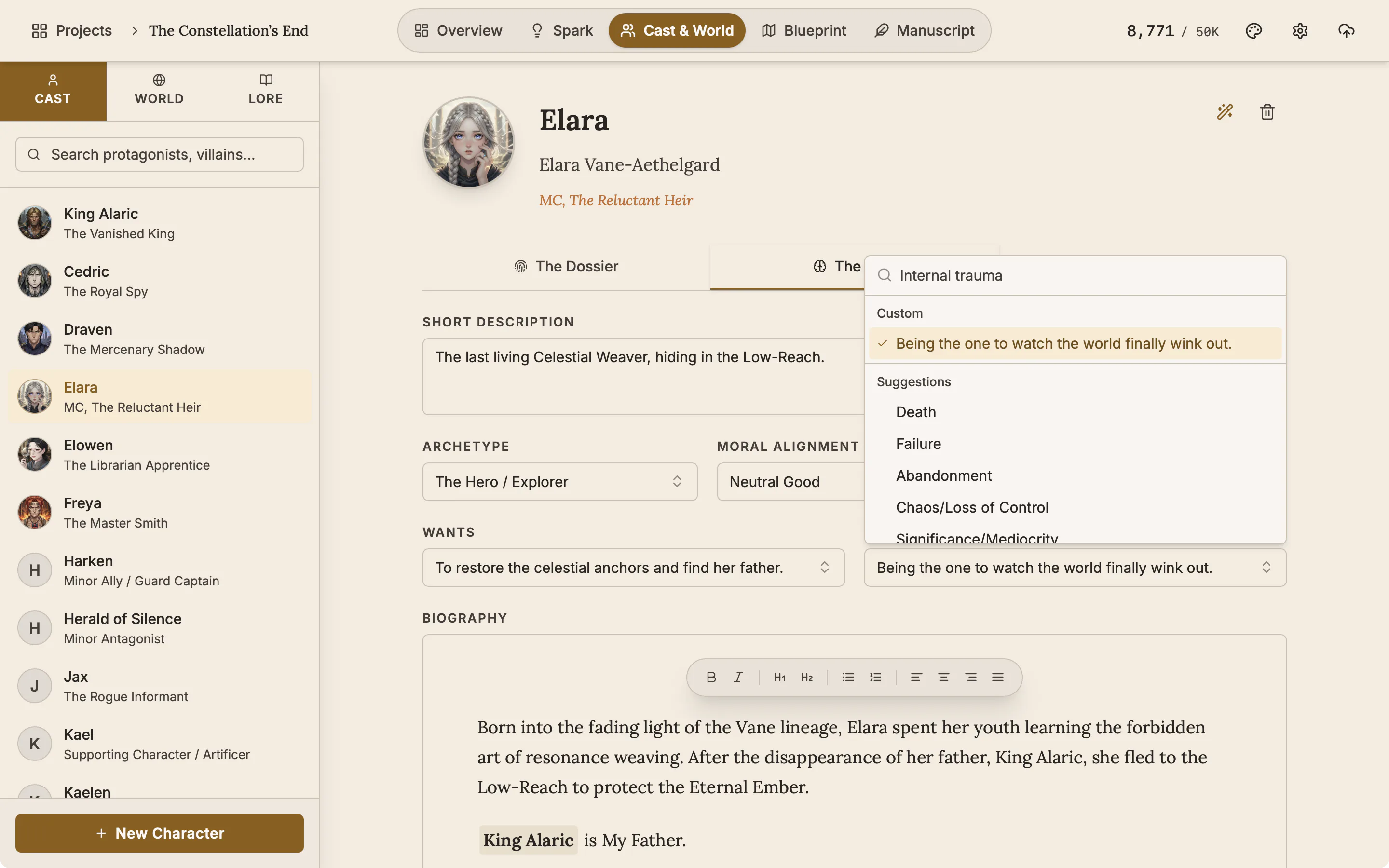This screenshot has height=868, width=1389.
Task: Click the Internal trauma search field
Action: (x=1075, y=275)
